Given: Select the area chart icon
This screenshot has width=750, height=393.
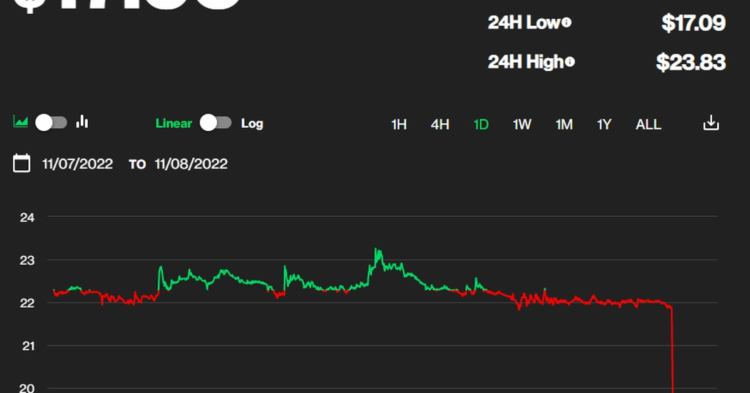Looking at the screenshot, I should coord(21,122).
